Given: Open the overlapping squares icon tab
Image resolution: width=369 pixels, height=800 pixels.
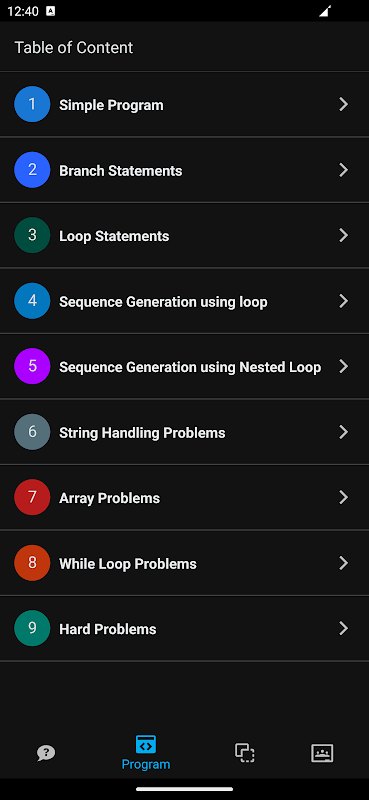Looking at the screenshot, I should [244, 753].
